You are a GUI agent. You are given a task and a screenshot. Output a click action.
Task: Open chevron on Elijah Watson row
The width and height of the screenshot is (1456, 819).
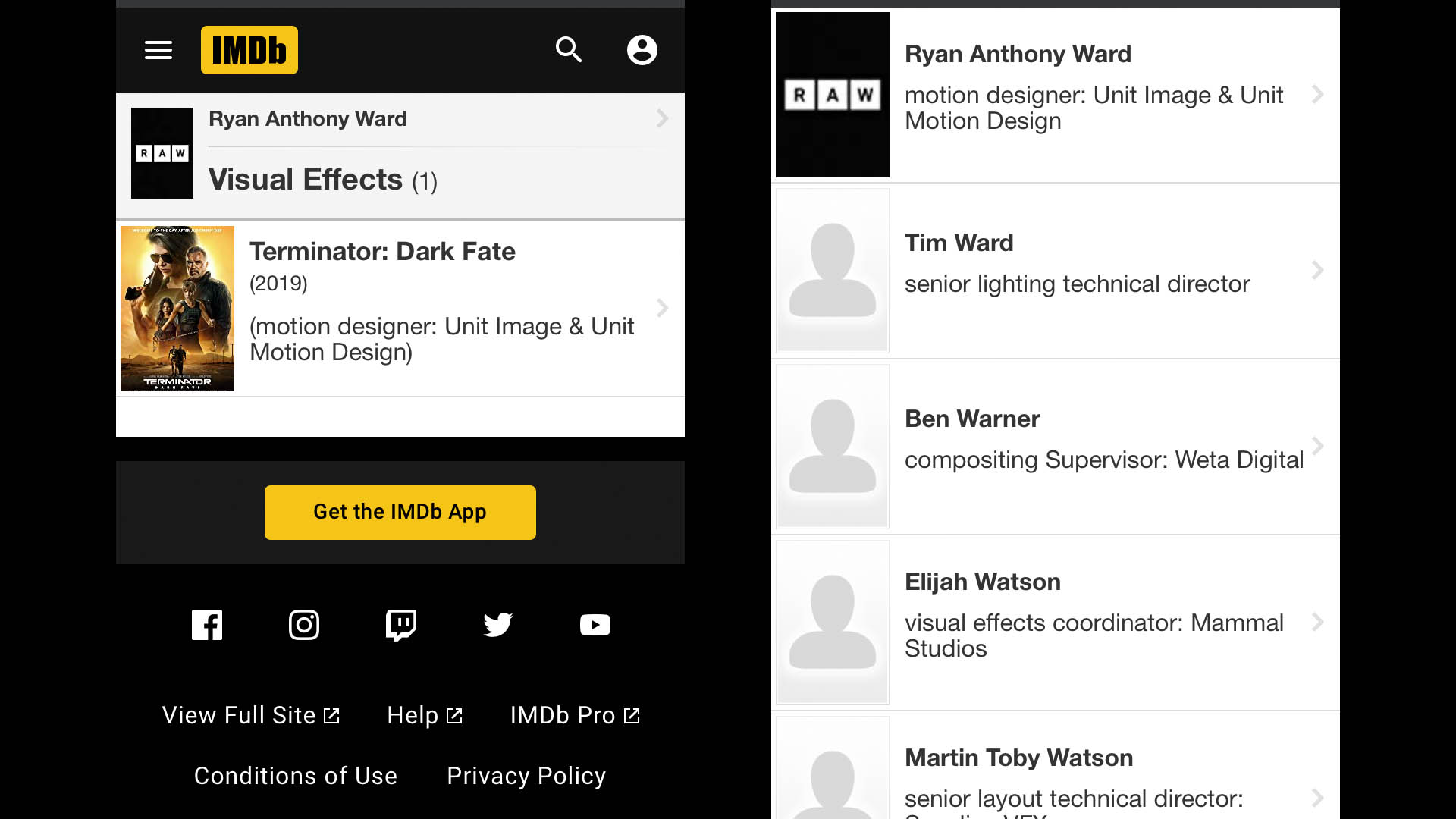click(x=1318, y=622)
